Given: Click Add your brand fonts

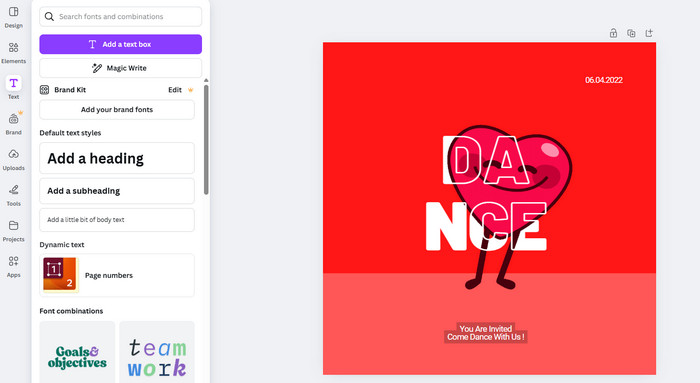Looking at the screenshot, I should tap(117, 109).
